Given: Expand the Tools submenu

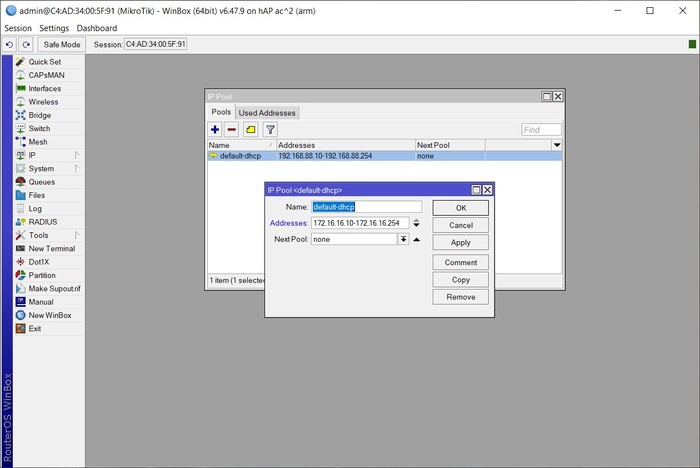Looking at the screenshot, I should [49, 235].
